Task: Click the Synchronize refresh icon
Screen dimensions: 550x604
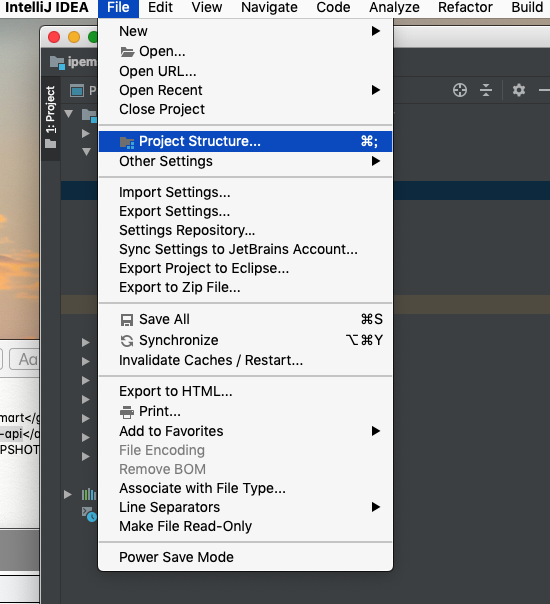Action: (127, 341)
